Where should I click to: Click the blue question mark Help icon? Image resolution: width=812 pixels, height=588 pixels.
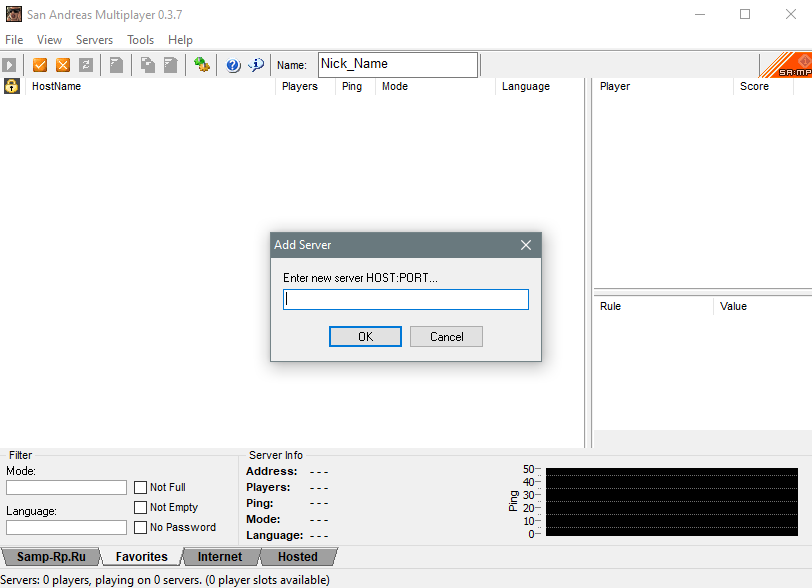click(x=233, y=65)
